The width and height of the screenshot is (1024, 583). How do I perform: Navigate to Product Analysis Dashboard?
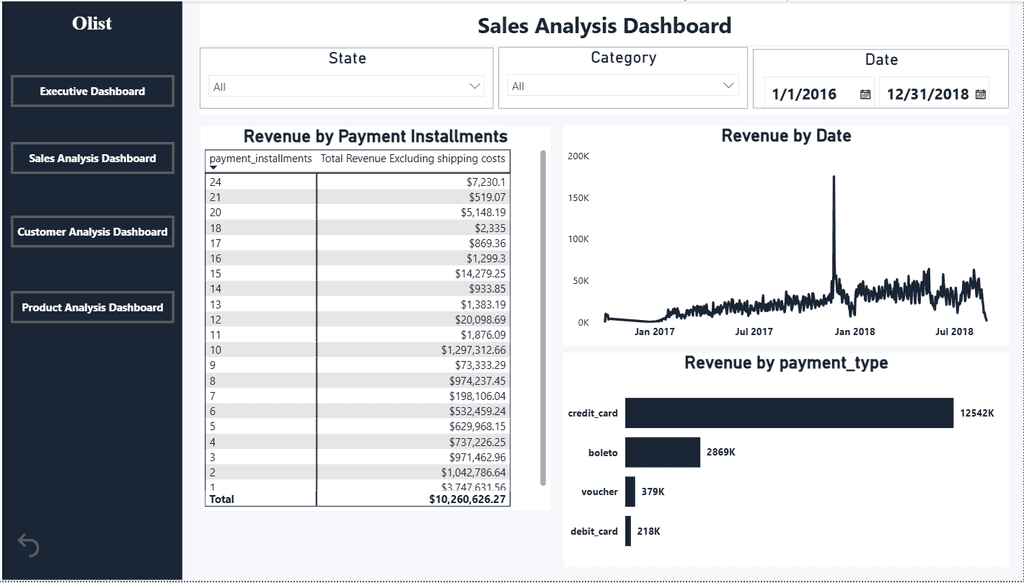[93, 307]
